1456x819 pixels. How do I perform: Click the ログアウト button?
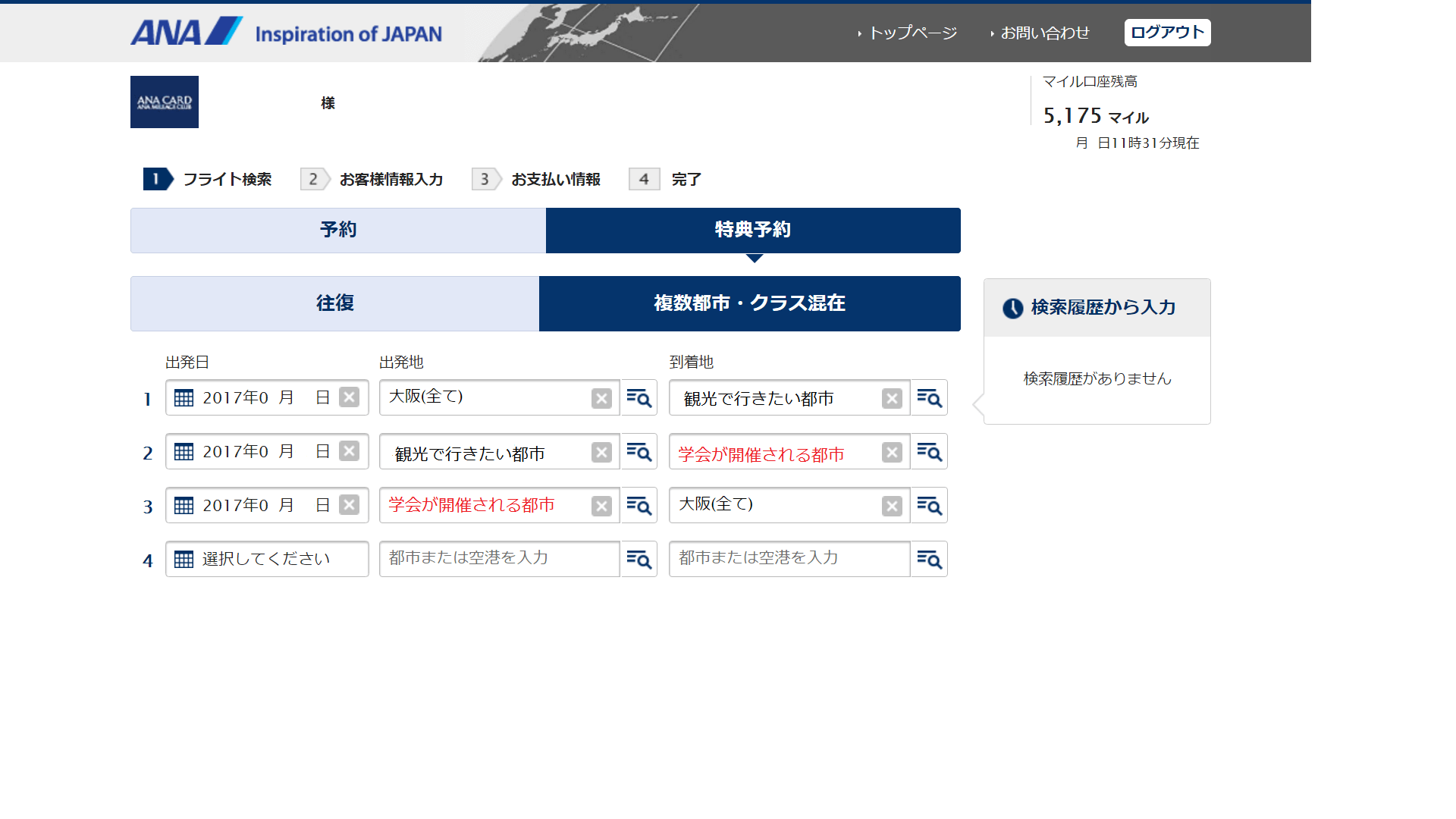pos(1167,33)
